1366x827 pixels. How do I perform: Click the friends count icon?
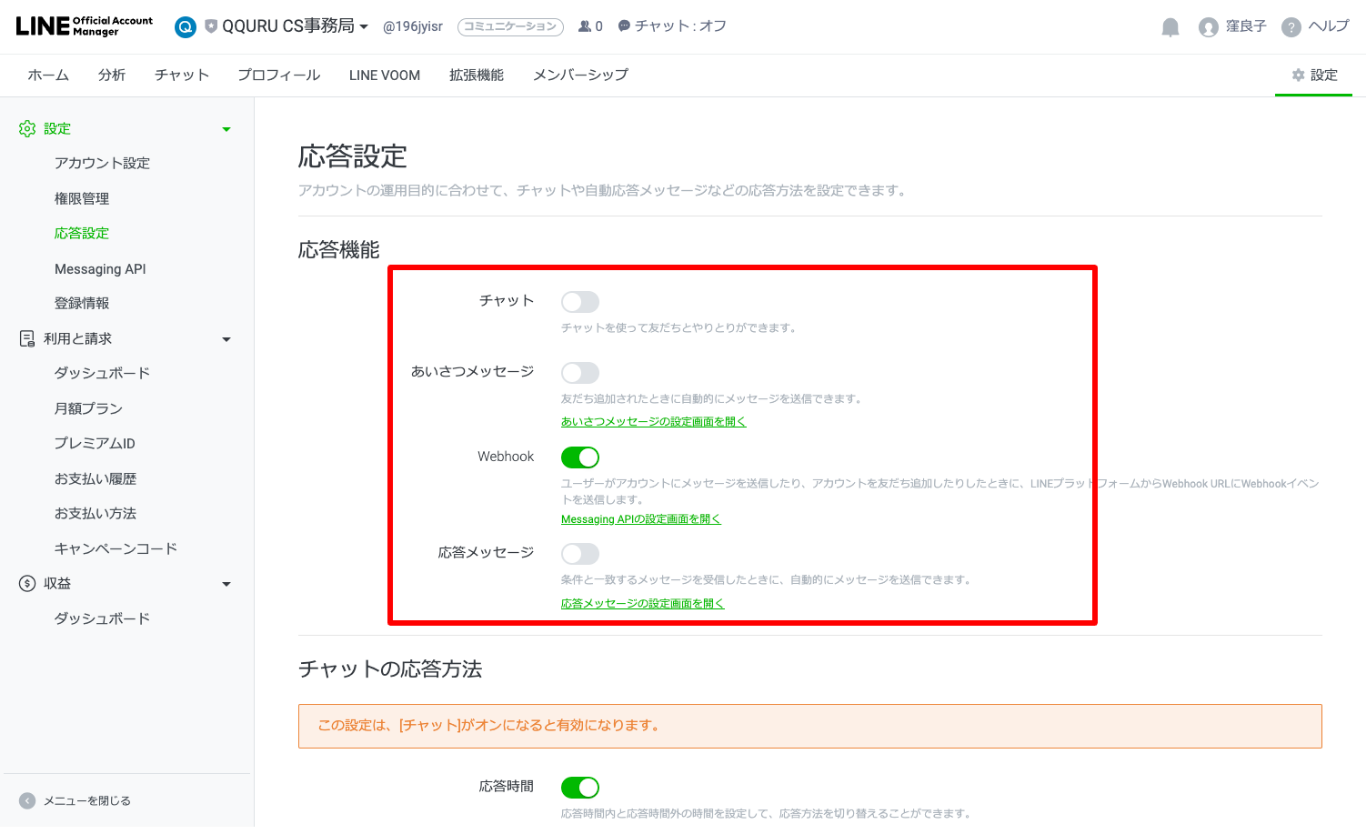click(x=585, y=27)
